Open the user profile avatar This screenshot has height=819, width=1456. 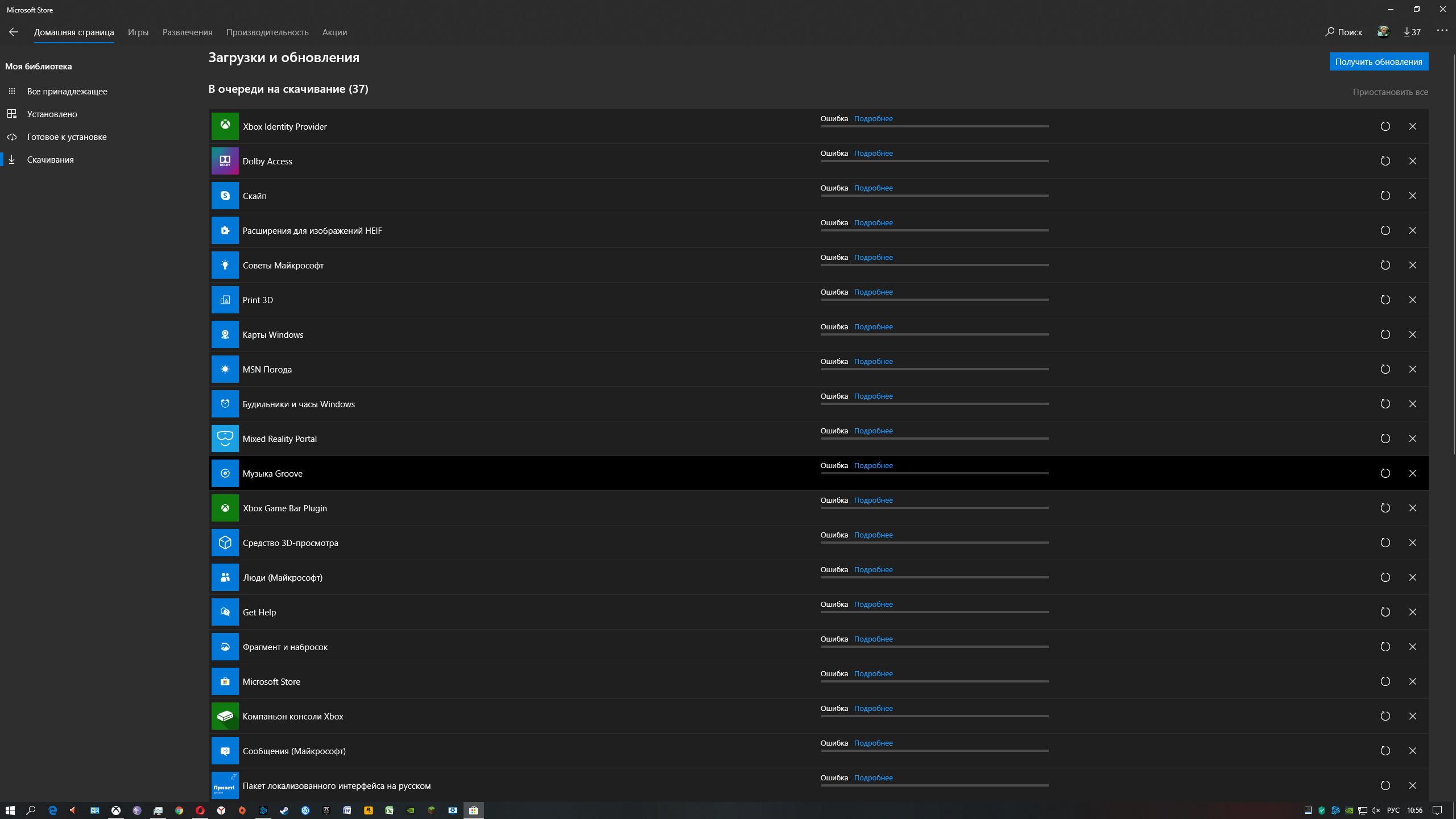(x=1383, y=32)
